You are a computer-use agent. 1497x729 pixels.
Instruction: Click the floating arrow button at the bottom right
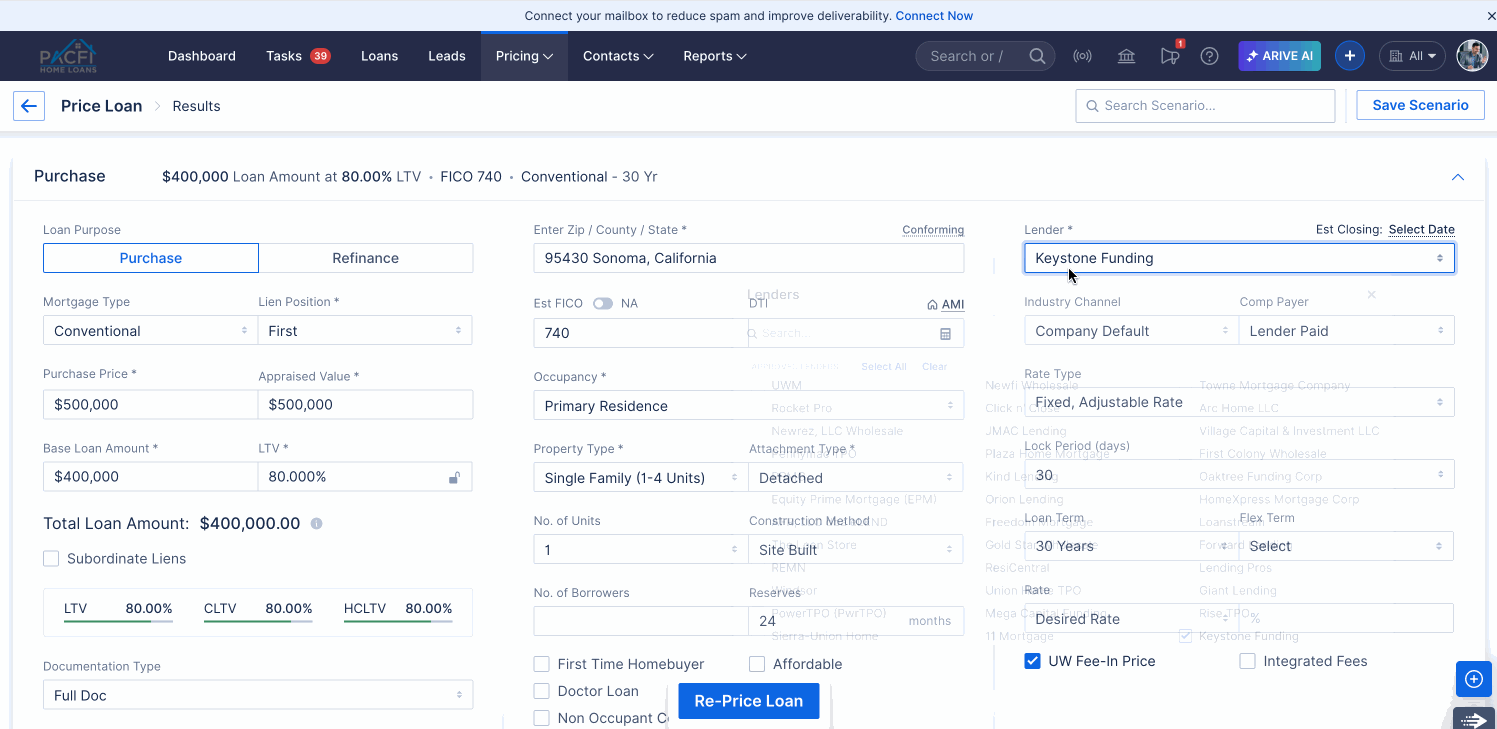tap(1473, 720)
